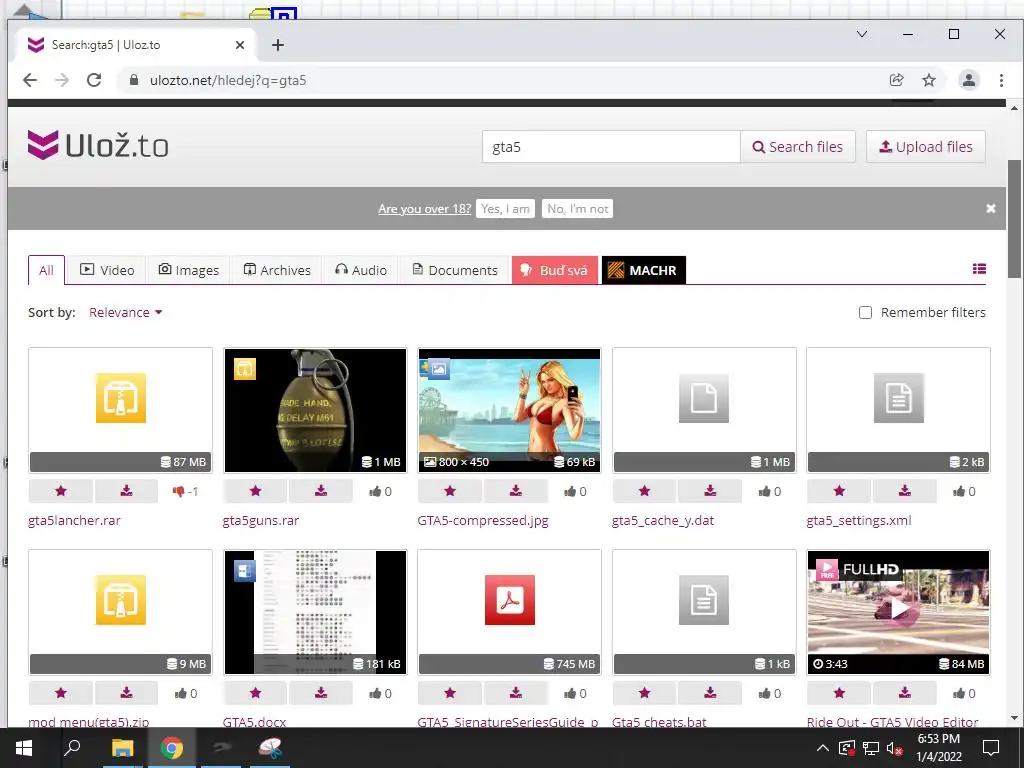
Task: Select the All tab
Action: tap(46, 270)
